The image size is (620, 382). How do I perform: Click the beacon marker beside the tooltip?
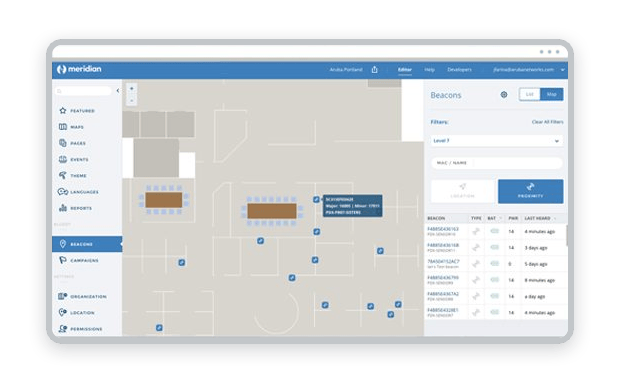(316, 200)
